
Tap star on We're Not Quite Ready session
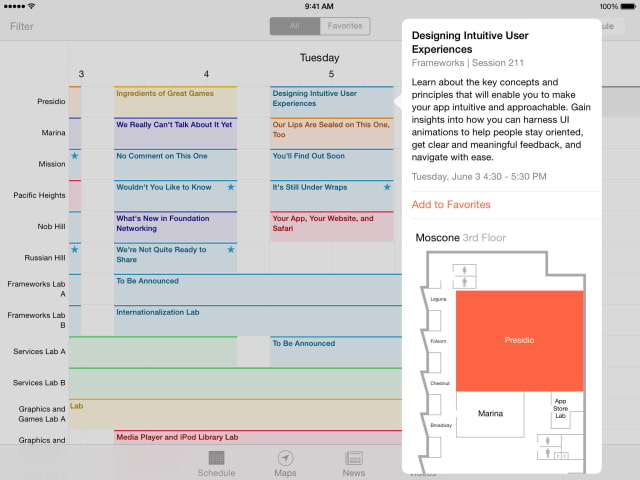tap(231, 250)
